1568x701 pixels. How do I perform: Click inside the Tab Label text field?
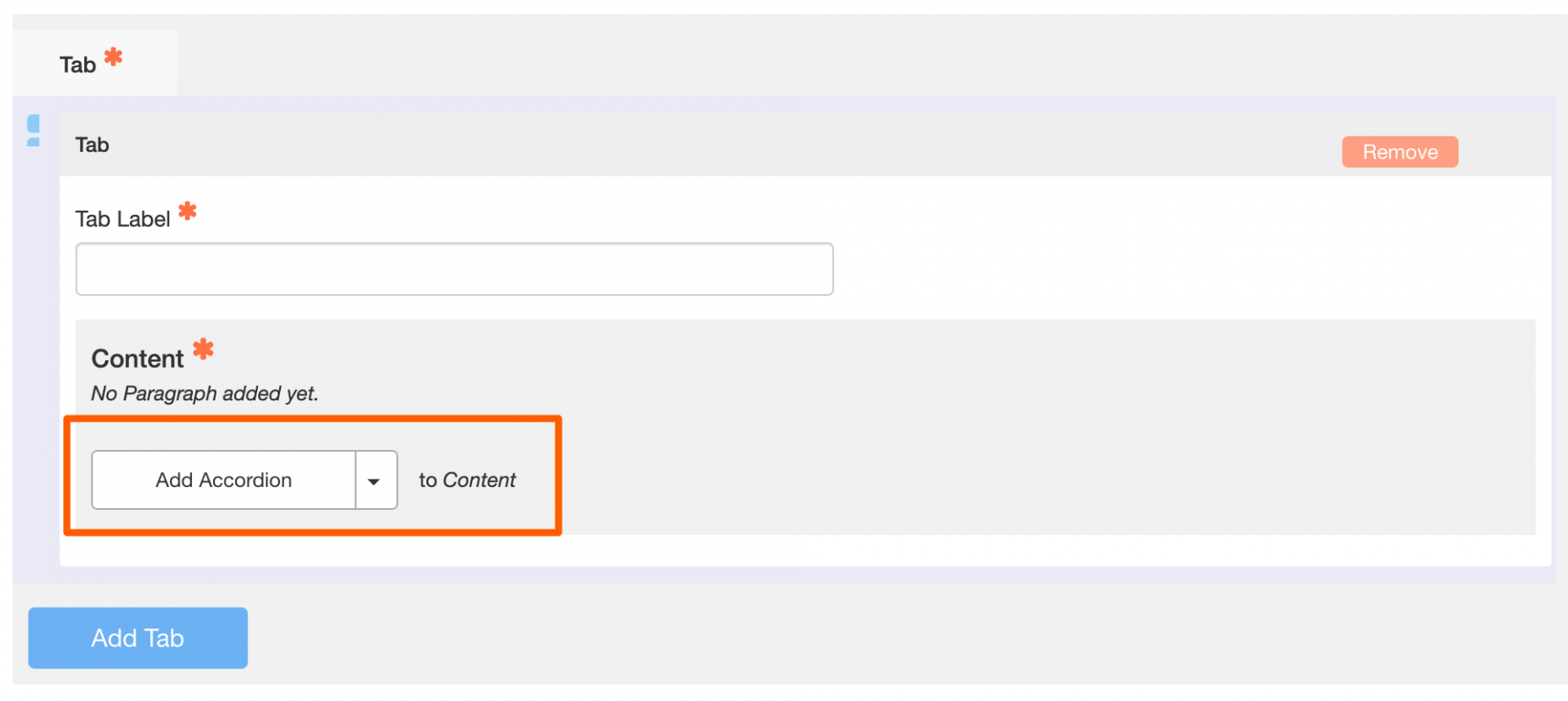(454, 268)
